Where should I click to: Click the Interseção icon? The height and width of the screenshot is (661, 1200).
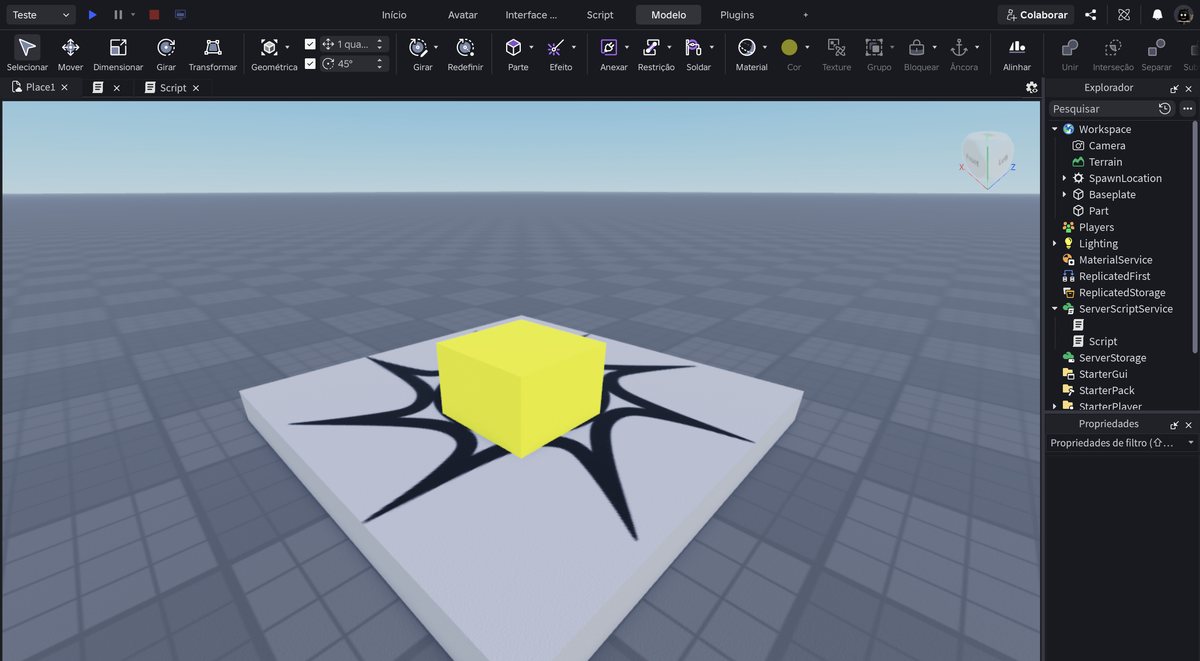(x=1113, y=47)
